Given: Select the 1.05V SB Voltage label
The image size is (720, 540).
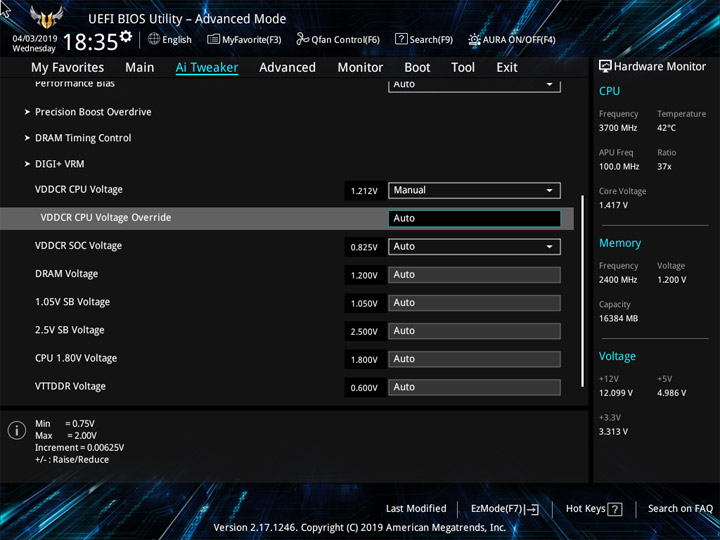Looking at the screenshot, I should tap(73, 302).
